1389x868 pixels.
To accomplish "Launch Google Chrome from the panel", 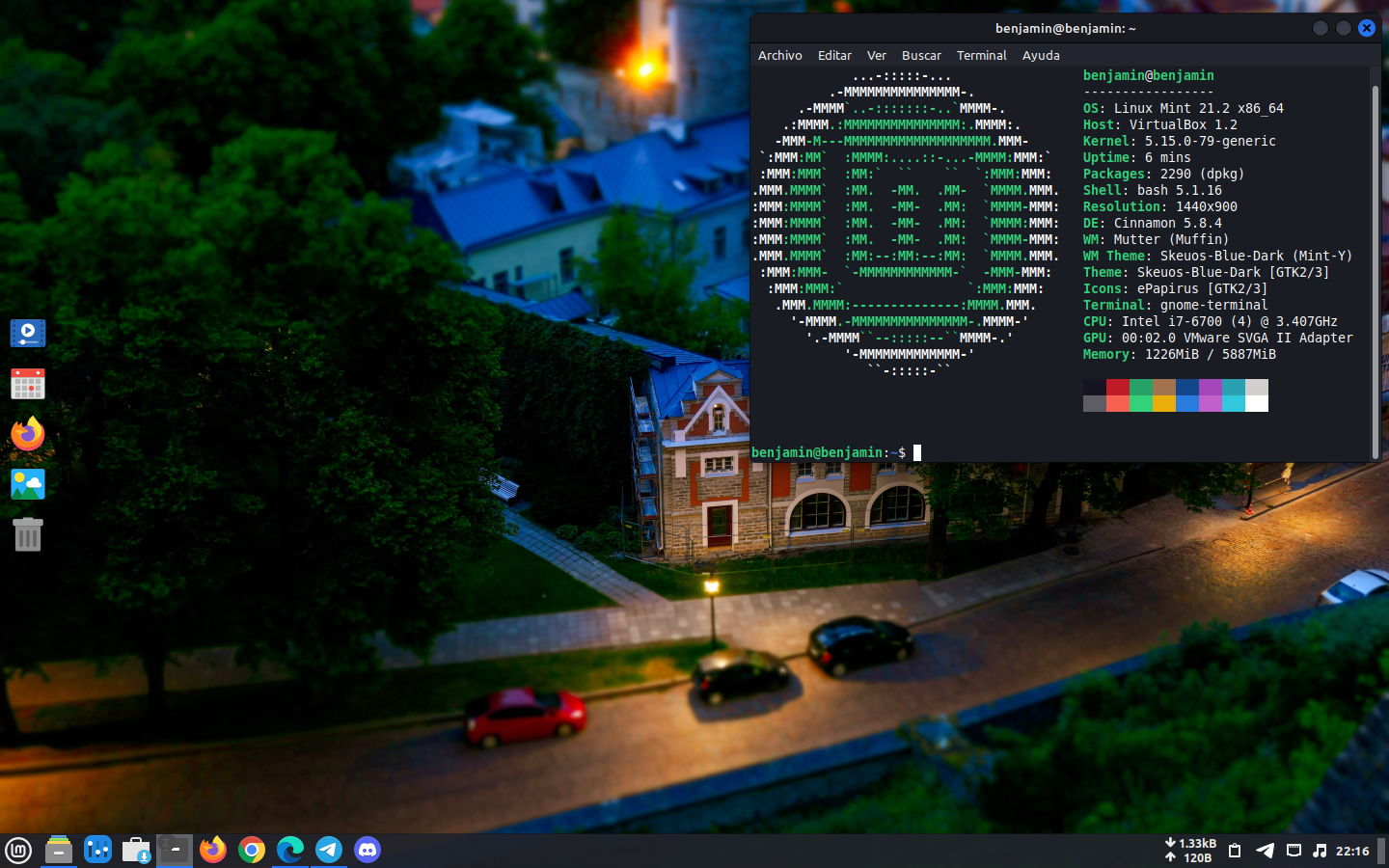I will coord(252,850).
